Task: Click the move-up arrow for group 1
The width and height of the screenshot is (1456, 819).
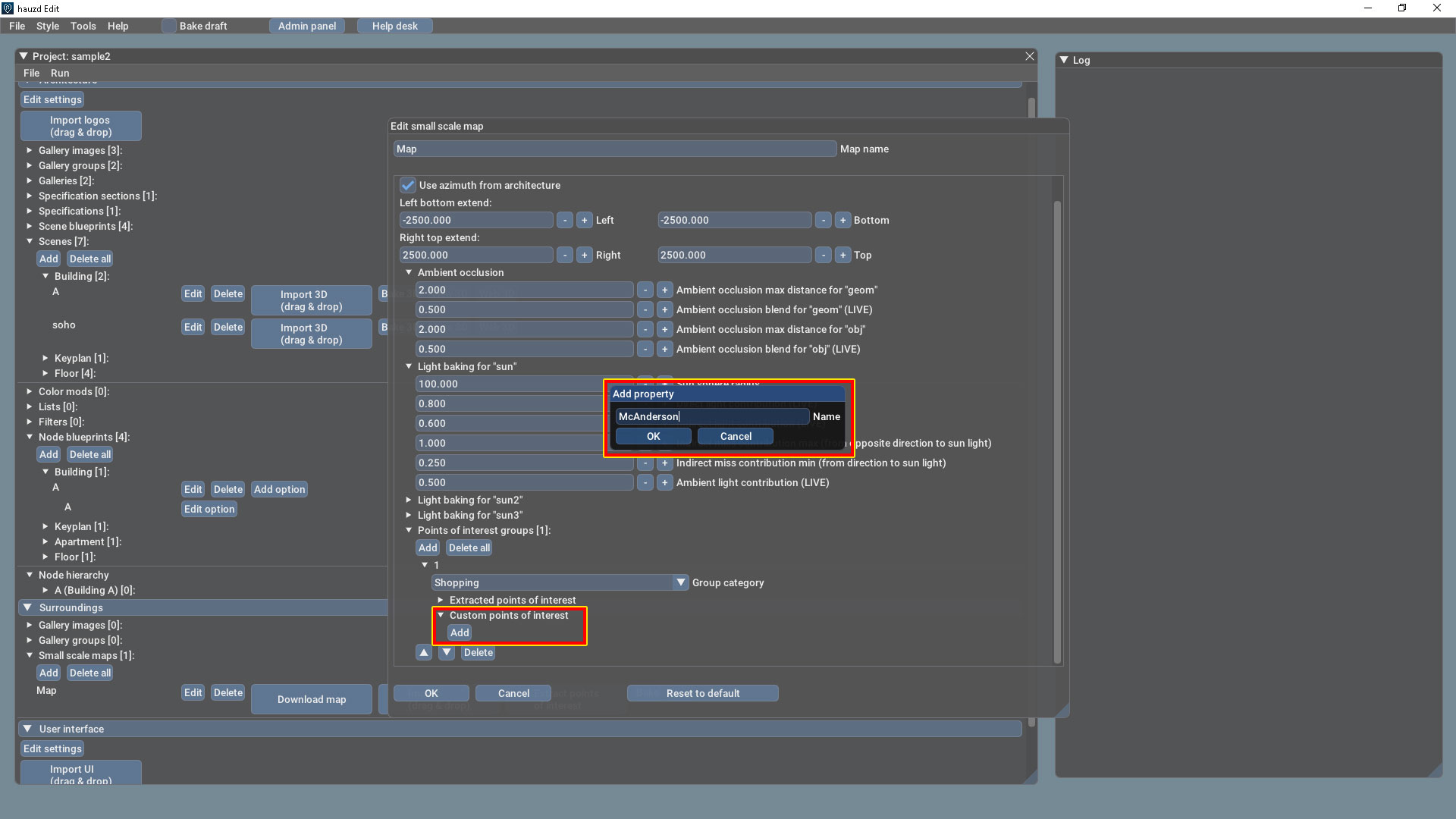Action: [424, 652]
